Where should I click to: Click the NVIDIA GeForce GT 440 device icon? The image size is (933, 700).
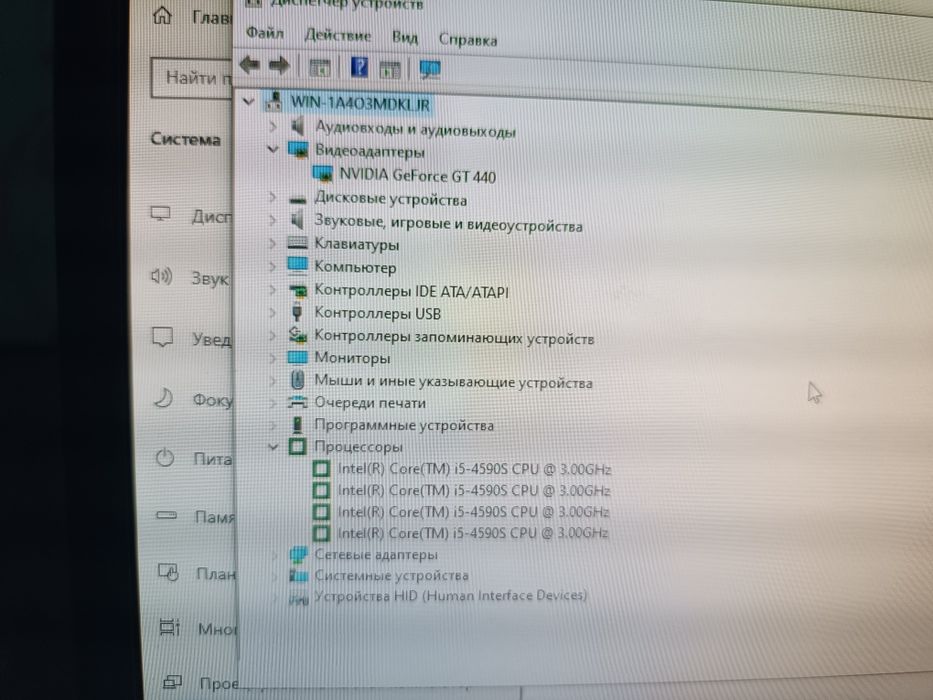pos(322,174)
